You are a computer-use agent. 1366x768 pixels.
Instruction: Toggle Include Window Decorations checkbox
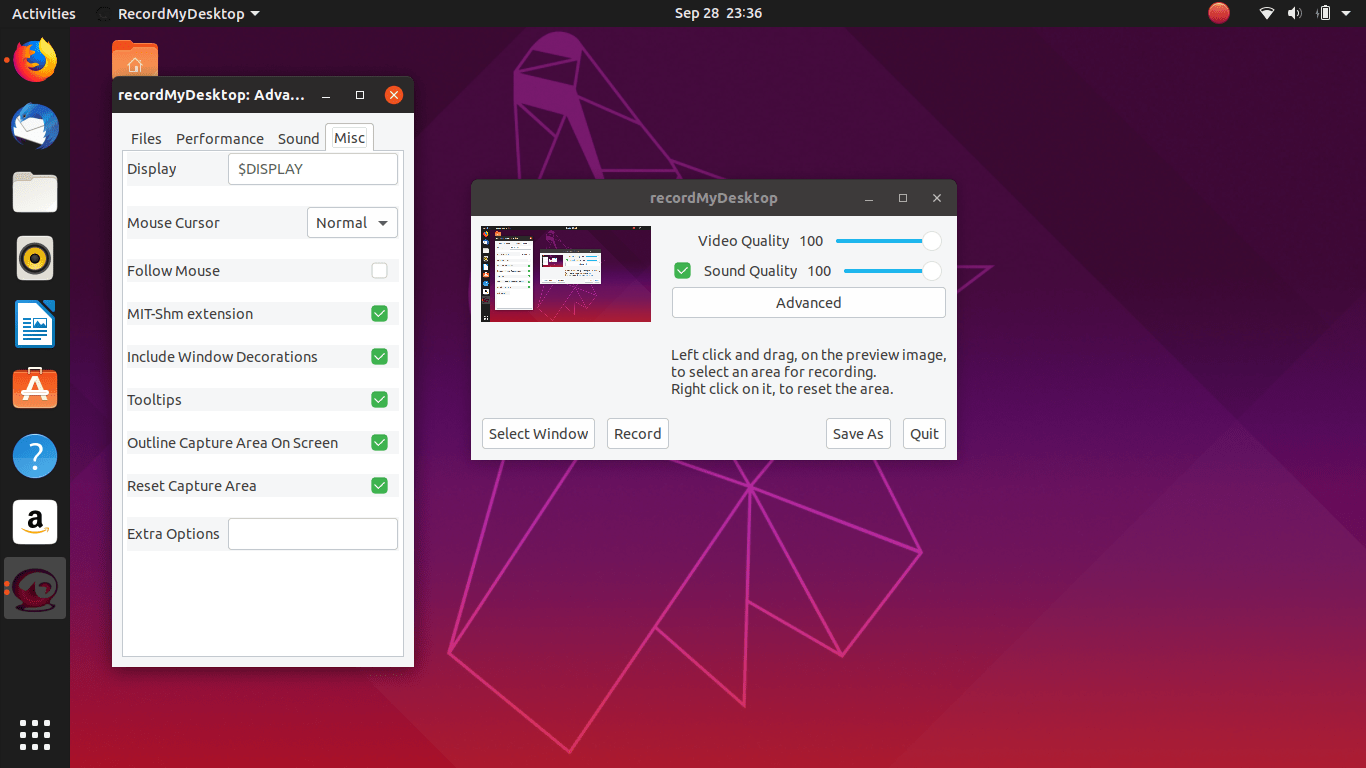pos(379,356)
